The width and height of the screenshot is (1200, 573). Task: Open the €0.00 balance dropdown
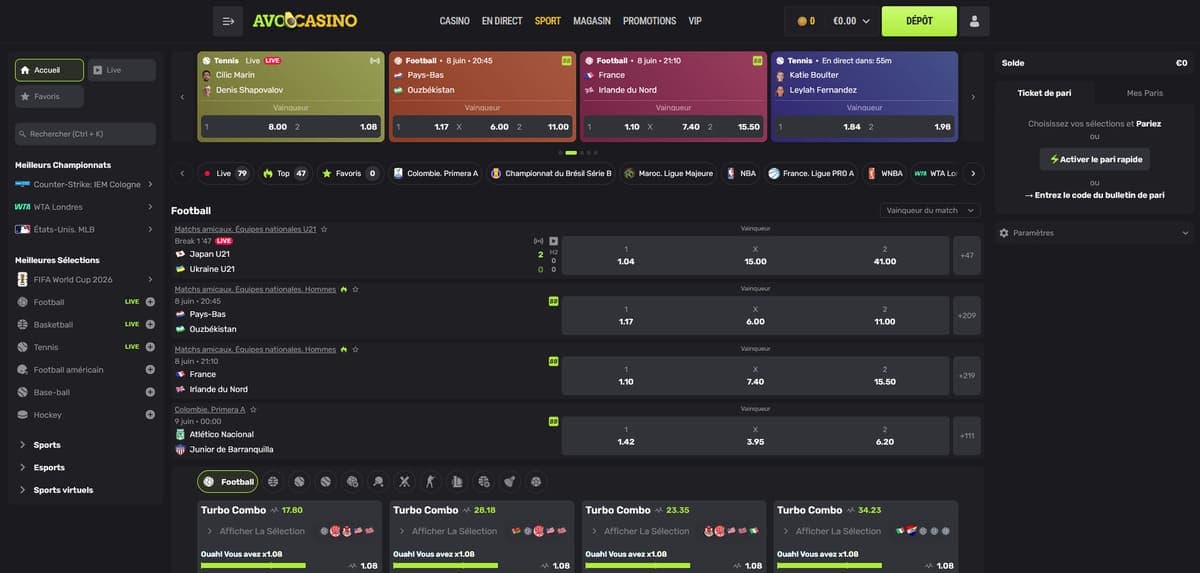(851, 21)
